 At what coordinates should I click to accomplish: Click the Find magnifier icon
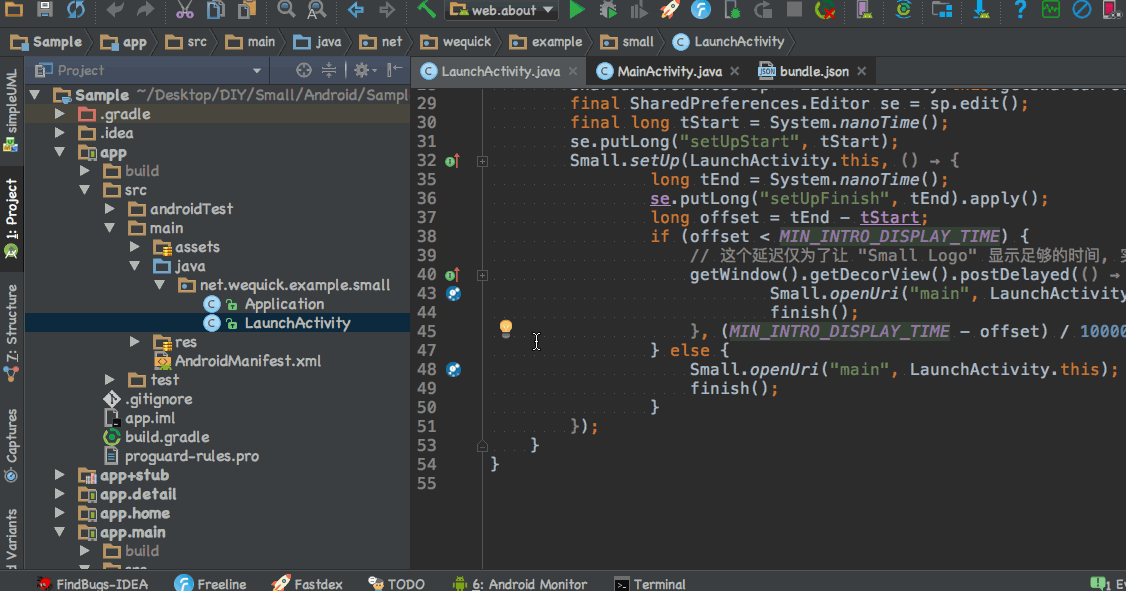click(x=286, y=9)
